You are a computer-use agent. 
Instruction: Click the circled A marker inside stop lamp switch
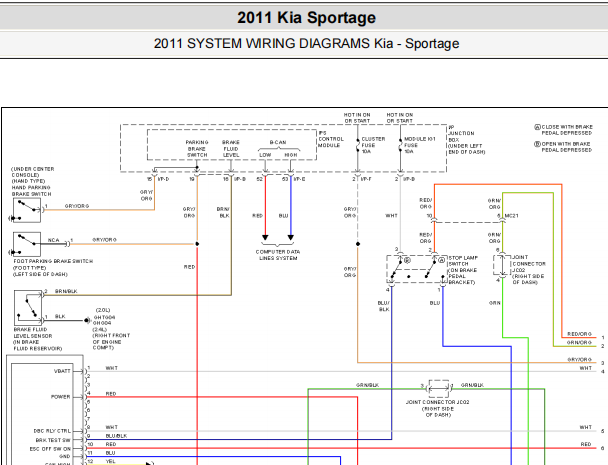click(441, 260)
